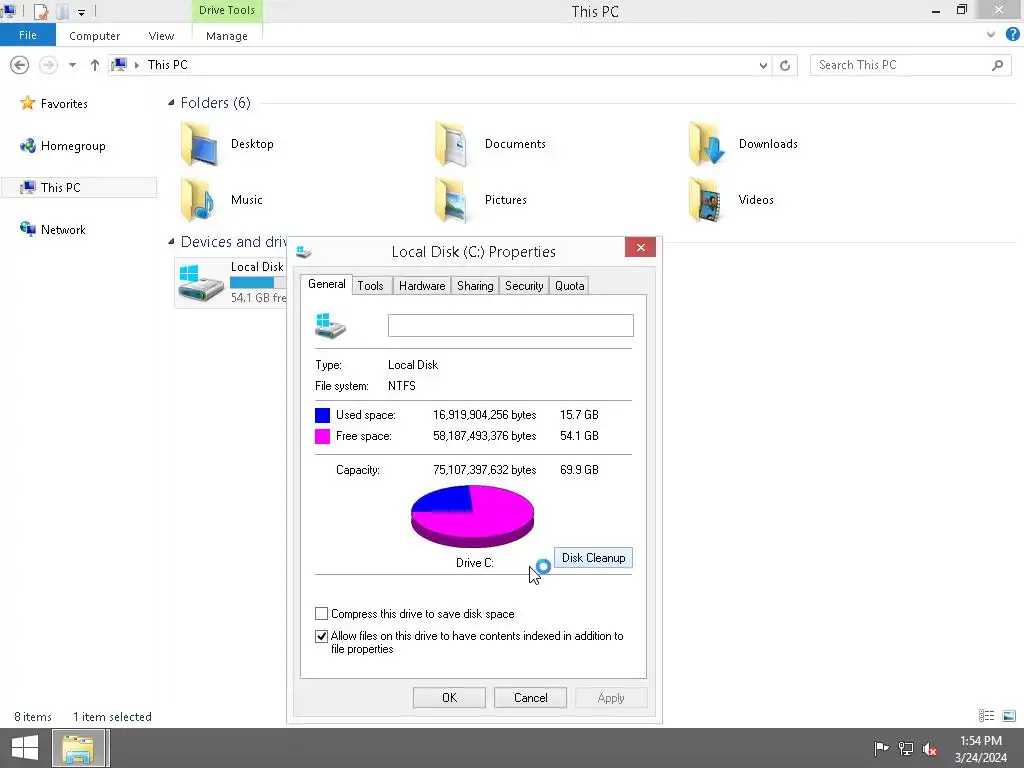The width and height of the screenshot is (1024, 768).
Task: Open the Computer ribbon tab
Action: [95, 36]
